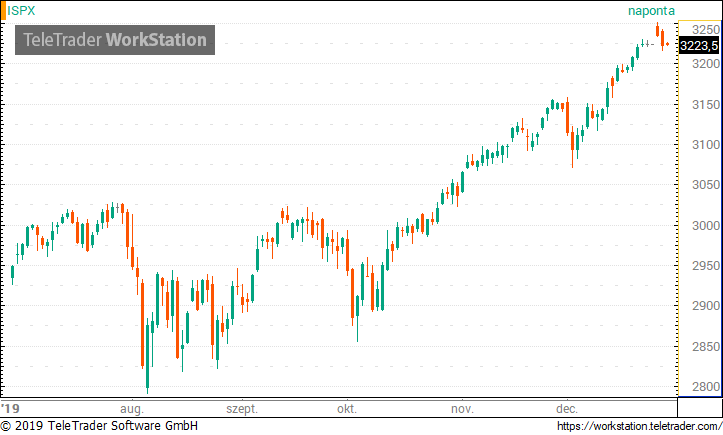The image size is (723, 435).
Task: Click the 'okt.' date axis label
Action: [347, 409]
